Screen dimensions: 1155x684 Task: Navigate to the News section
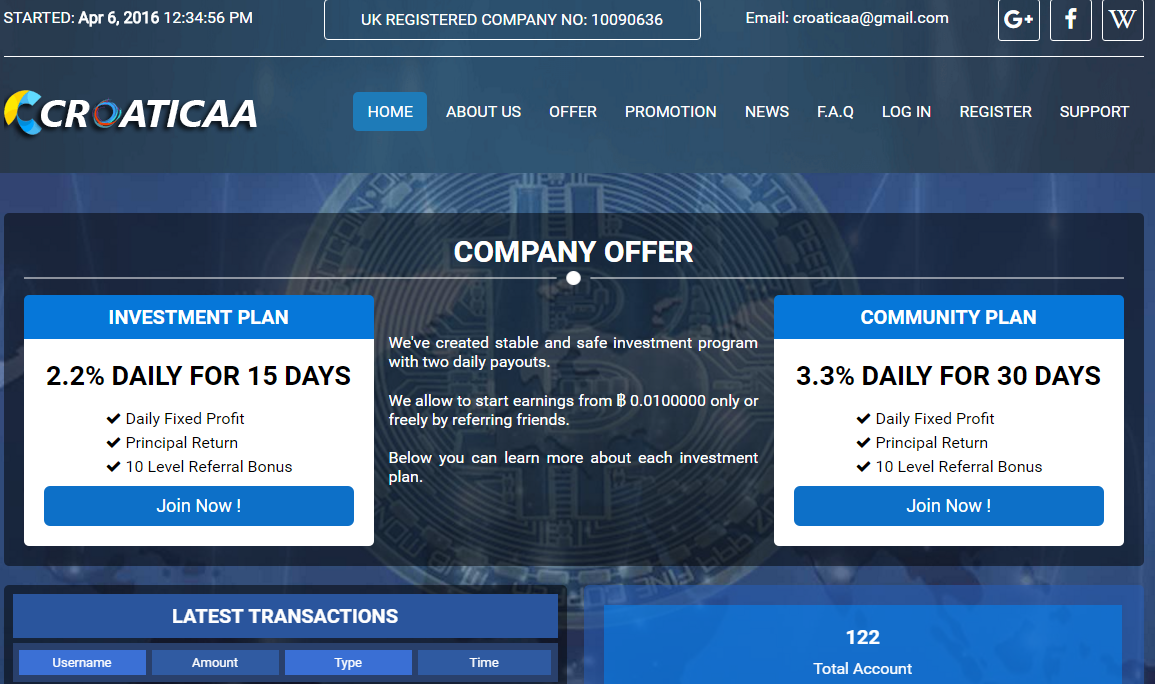(767, 112)
